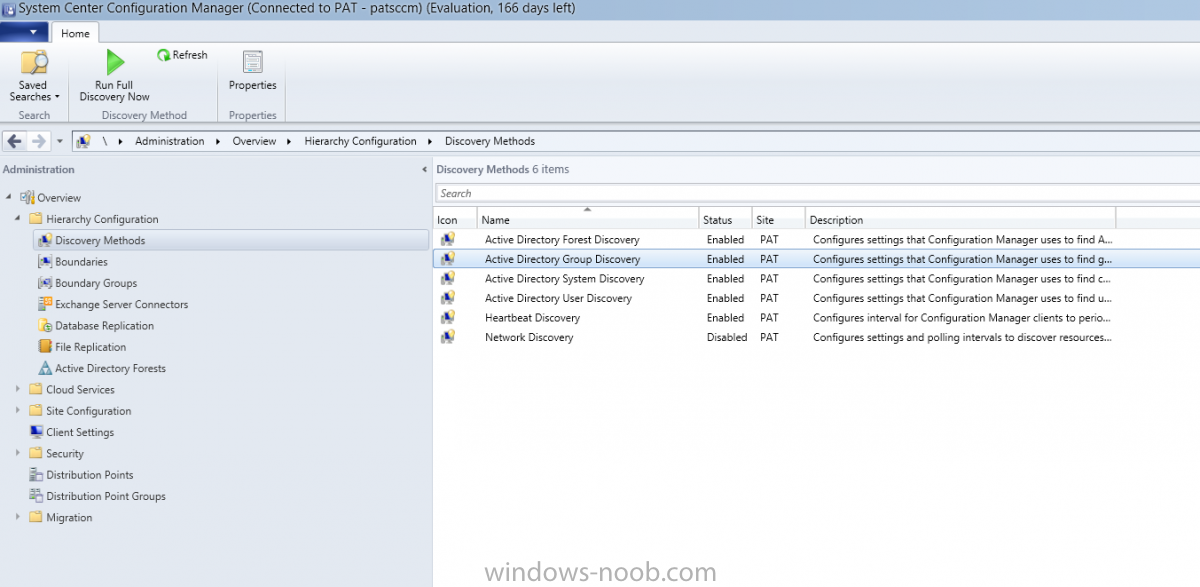Image resolution: width=1200 pixels, height=587 pixels.
Task: Click Discovery Methods in the breadcrumb
Action: [490, 141]
